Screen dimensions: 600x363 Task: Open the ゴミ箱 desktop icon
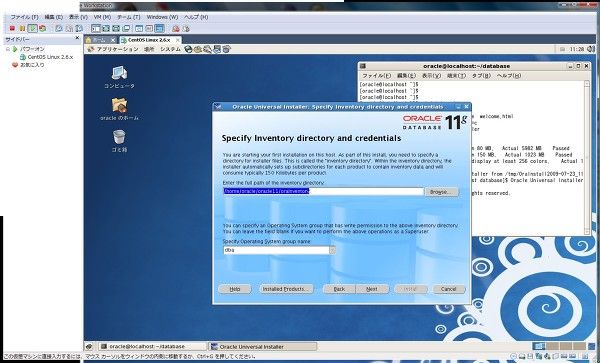(119, 140)
